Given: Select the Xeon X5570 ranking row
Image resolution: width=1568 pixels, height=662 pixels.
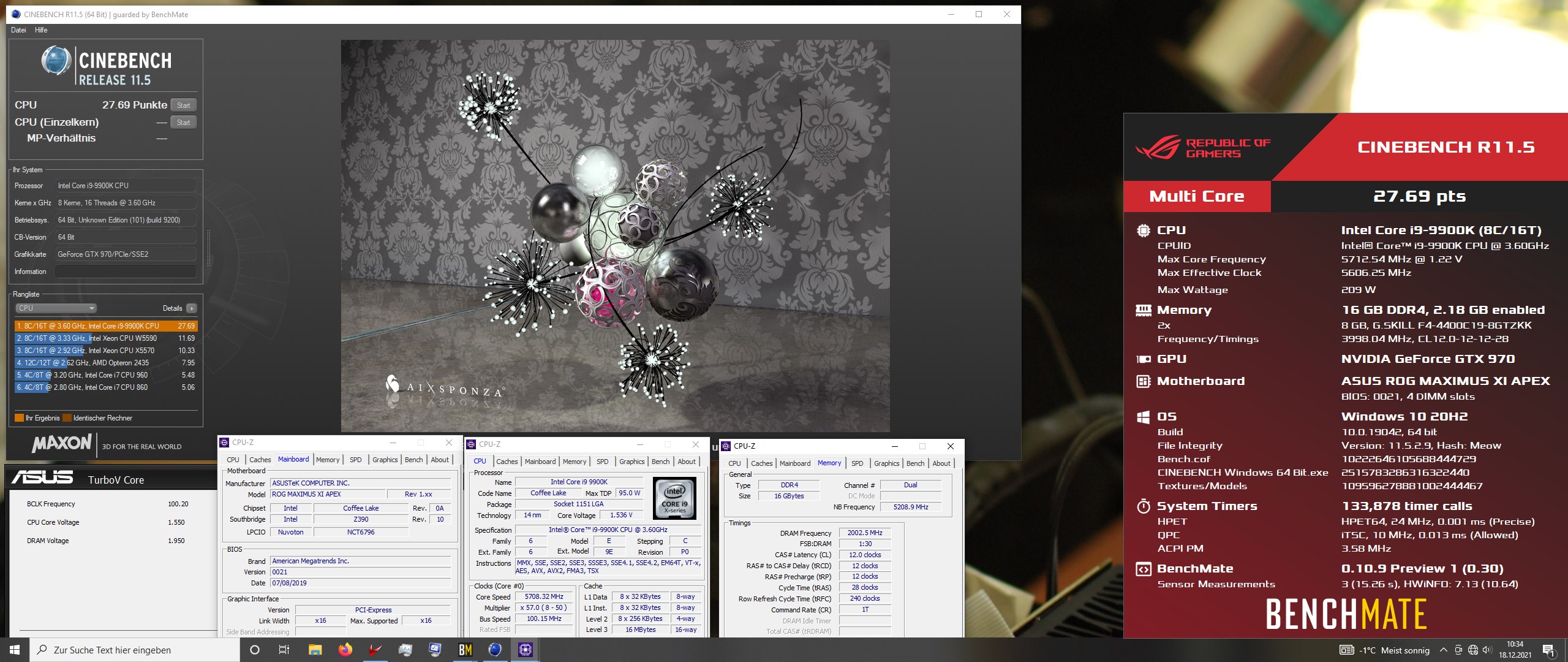Looking at the screenshot, I should pos(105,351).
